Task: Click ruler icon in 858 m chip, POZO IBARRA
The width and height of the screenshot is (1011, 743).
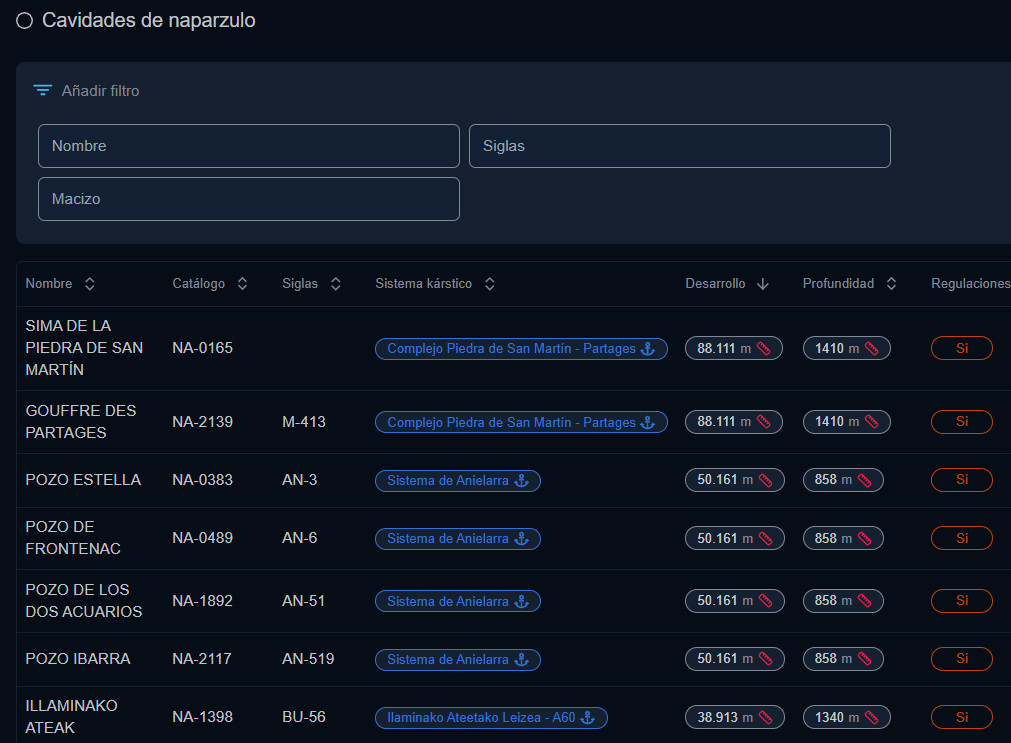Action: click(864, 659)
